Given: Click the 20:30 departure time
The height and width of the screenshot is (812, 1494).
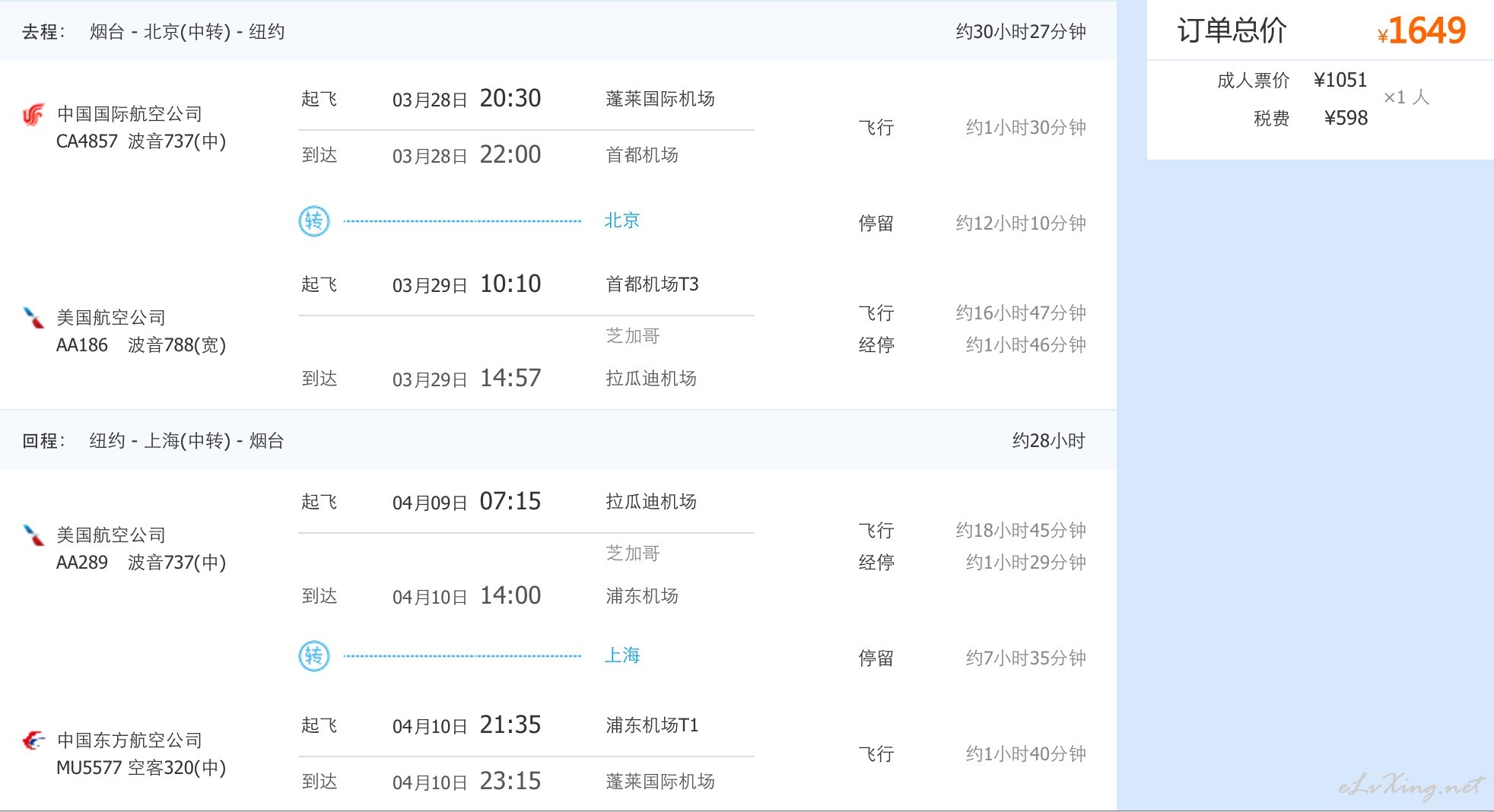Looking at the screenshot, I should pos(510,98).
